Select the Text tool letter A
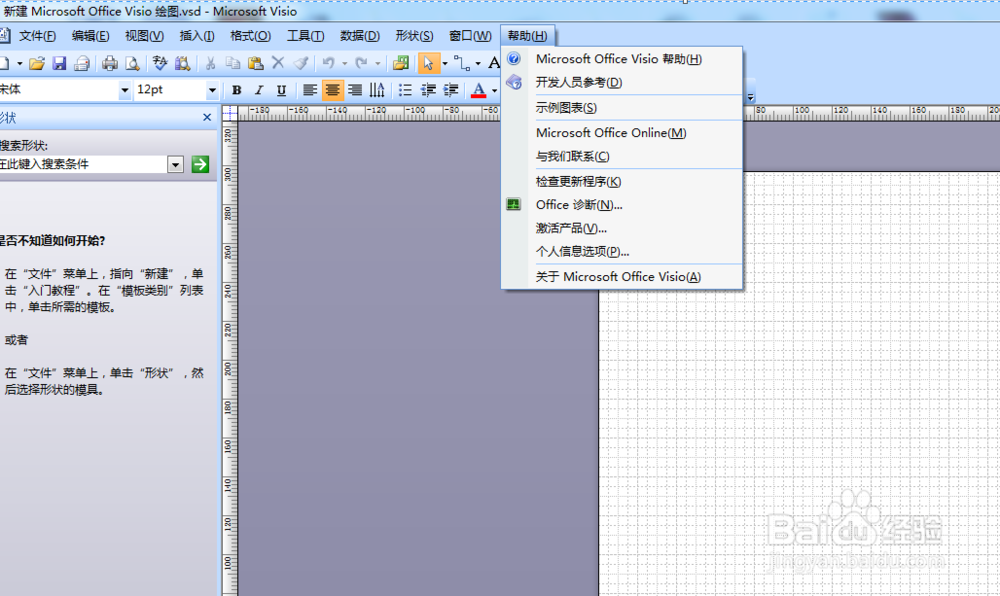 (494, 63)
